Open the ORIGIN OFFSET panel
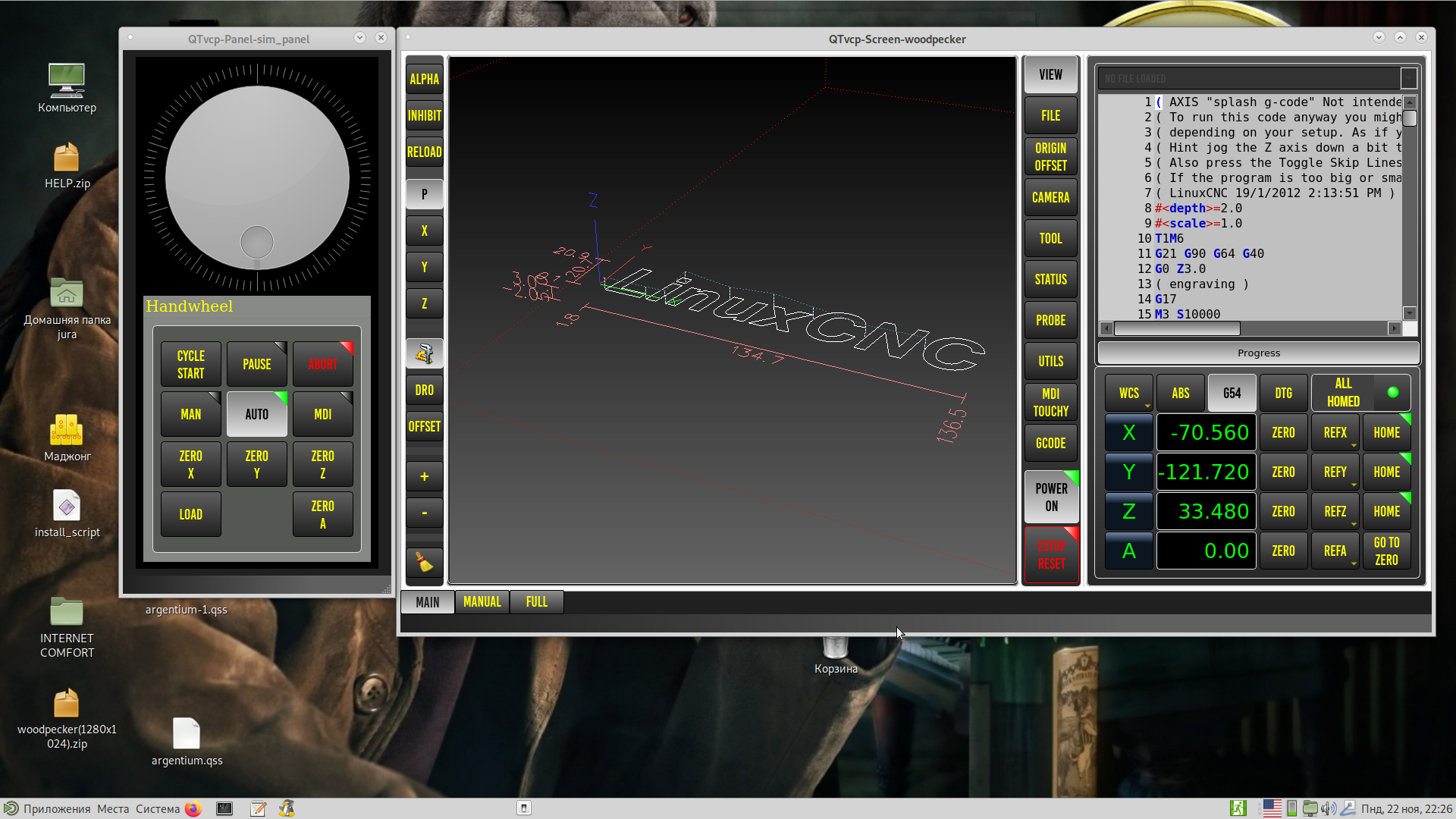Screen dimensions: 1456x819 click(1050, 156)
